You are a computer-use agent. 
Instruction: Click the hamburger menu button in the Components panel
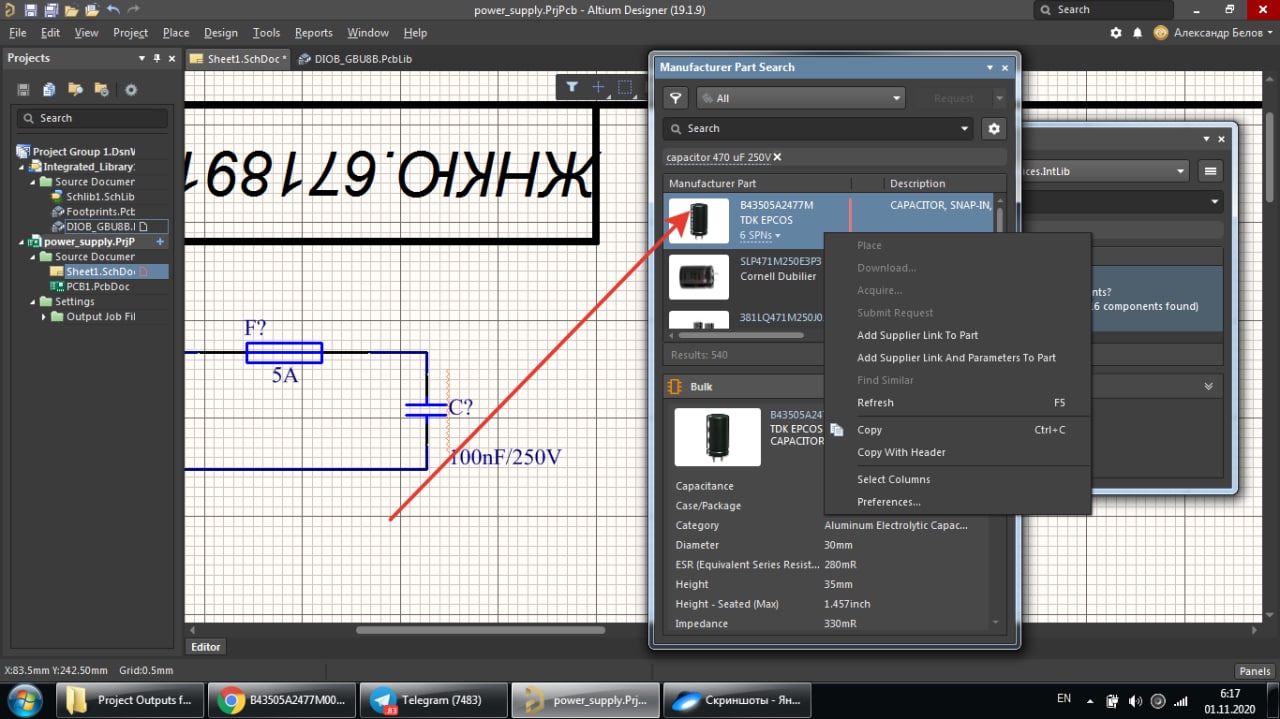point(1211,171)
